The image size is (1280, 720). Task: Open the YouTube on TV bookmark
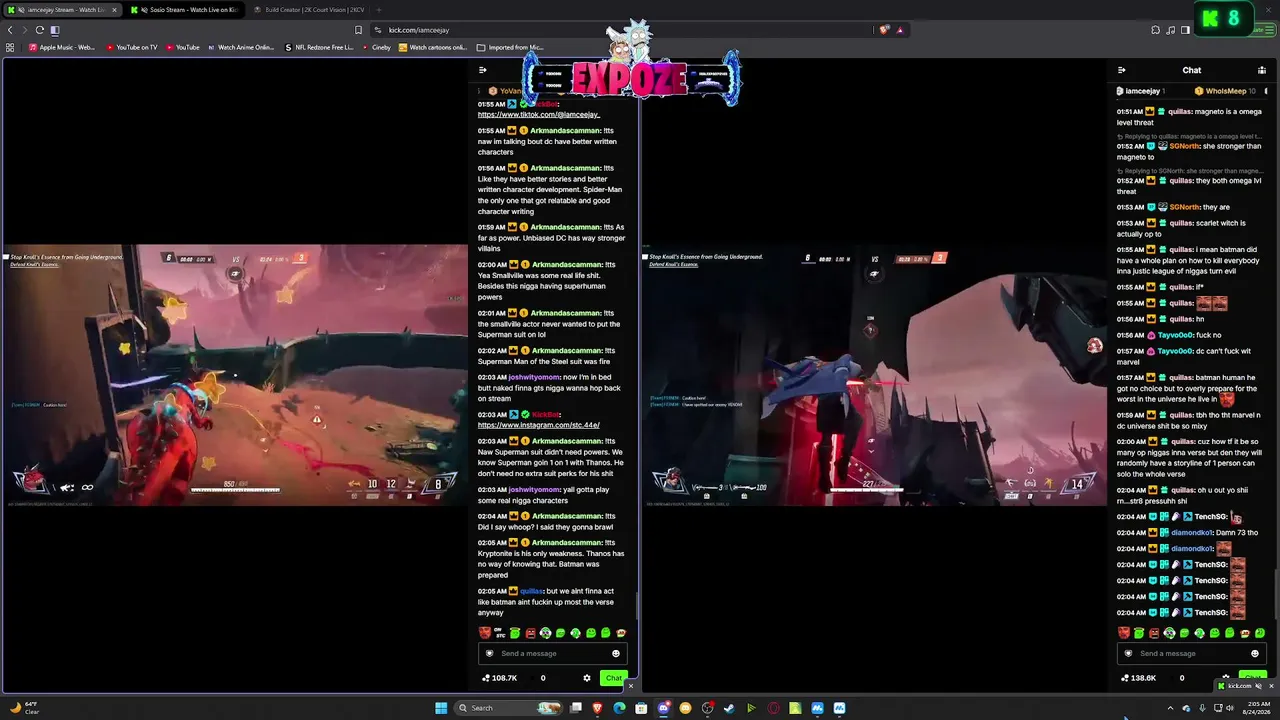click(131, 47)
